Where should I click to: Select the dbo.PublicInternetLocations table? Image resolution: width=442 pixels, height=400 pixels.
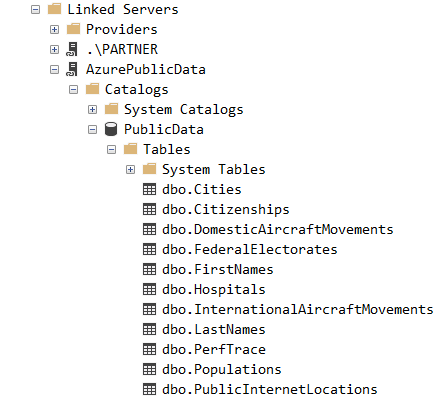tap(270, 389)
